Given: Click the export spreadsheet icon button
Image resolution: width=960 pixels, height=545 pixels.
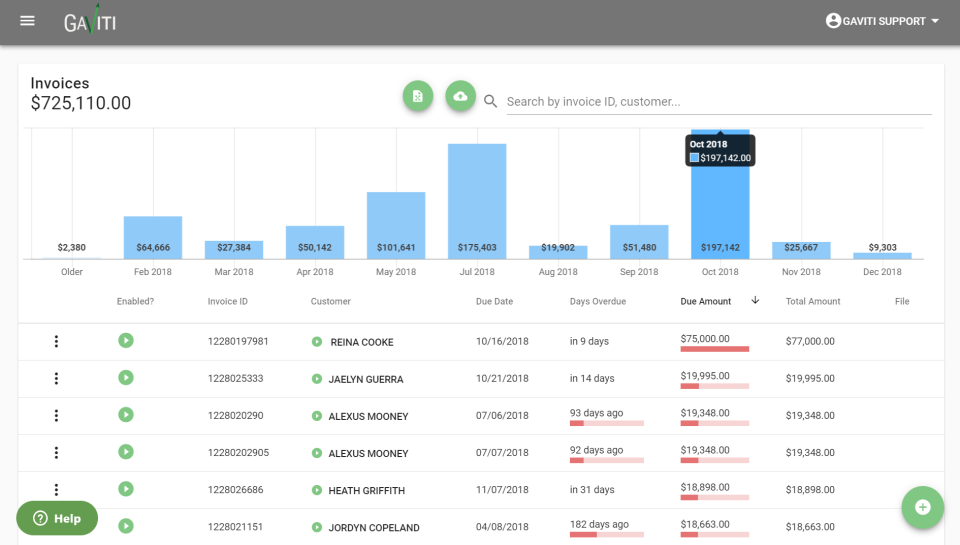Looking at the screenshot, I should coord(418,96).
